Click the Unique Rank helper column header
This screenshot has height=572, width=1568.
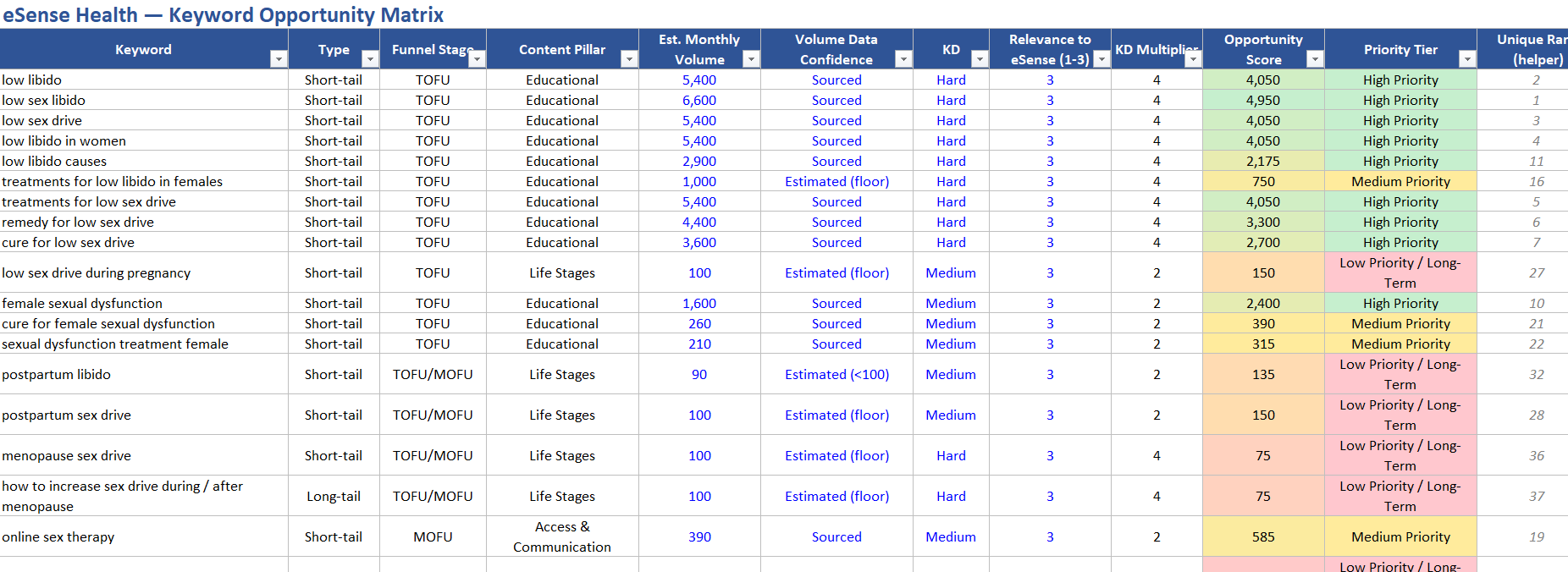1522,49
